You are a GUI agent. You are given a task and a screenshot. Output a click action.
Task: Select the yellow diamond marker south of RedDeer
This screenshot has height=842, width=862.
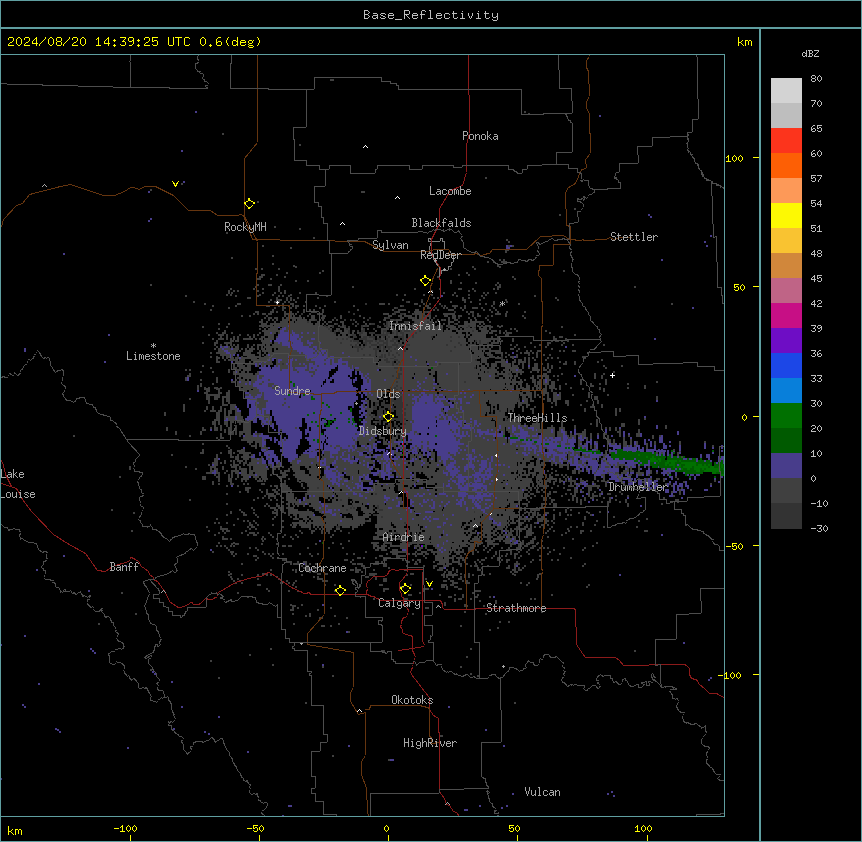pyautogui.click(x=426, y=280)
